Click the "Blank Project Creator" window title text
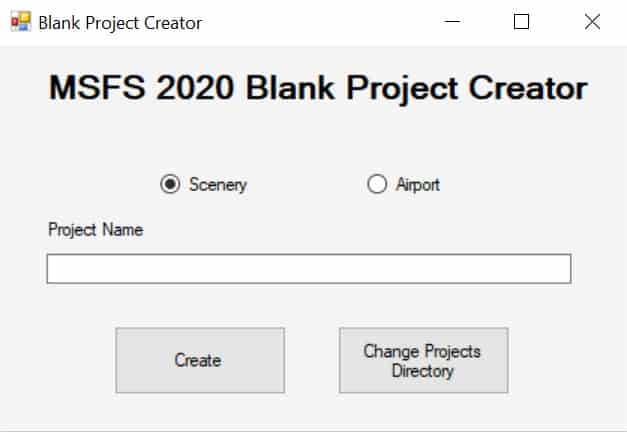Viewport: 627px width, 432px height. [x=120, y=22]
